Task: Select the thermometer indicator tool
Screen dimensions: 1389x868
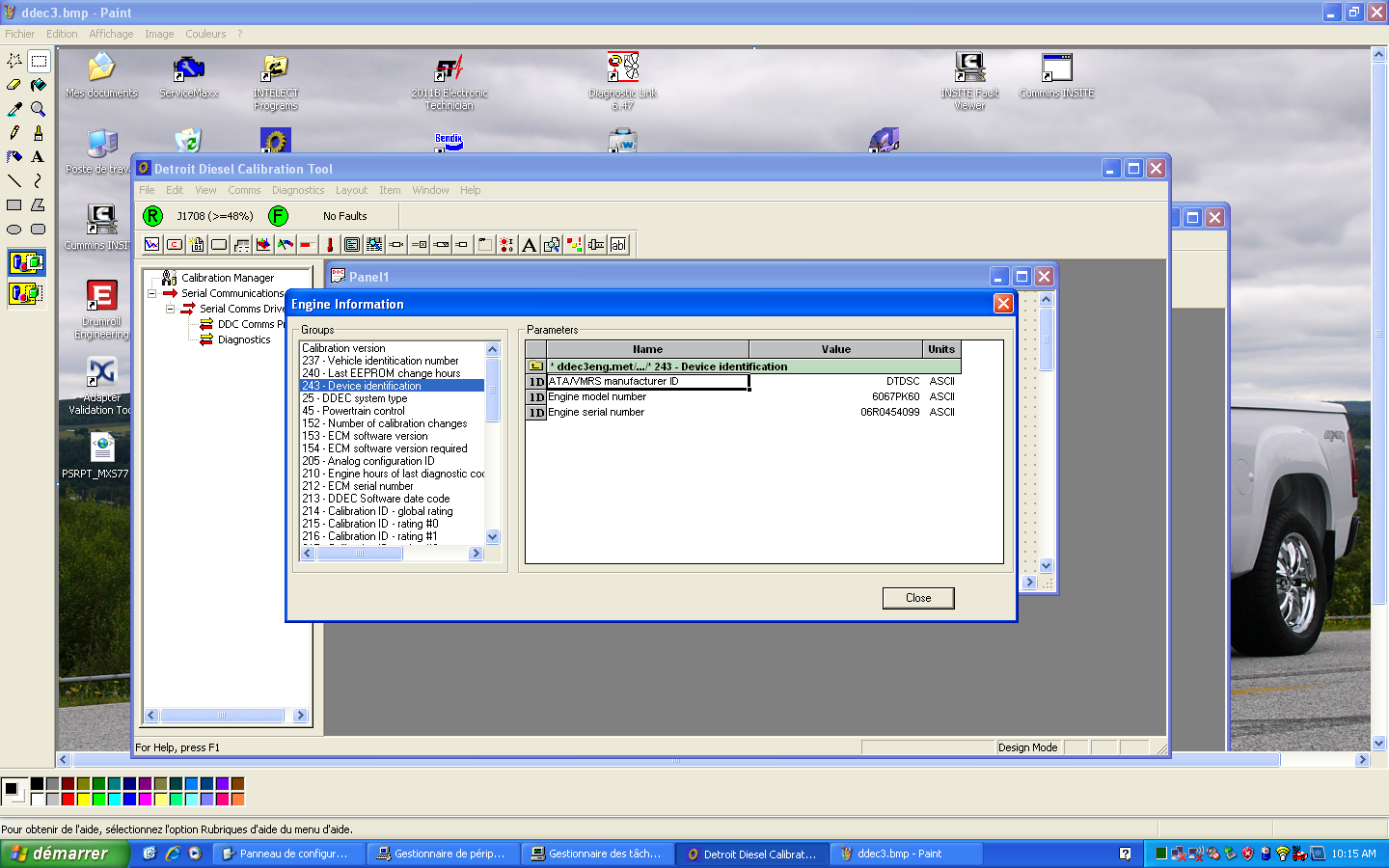Action: point(329,244)
